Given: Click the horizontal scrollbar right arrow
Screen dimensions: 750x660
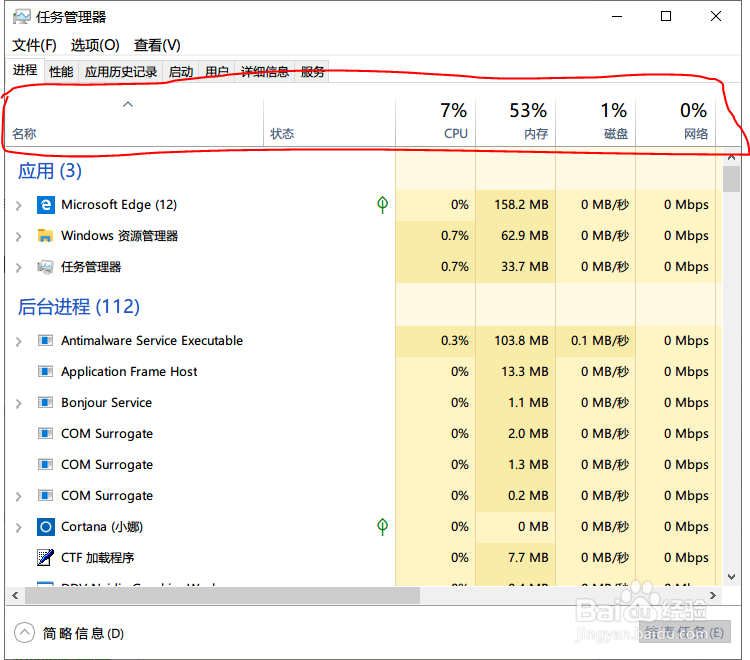Looking at the screenshot, I should pos(713,595).
